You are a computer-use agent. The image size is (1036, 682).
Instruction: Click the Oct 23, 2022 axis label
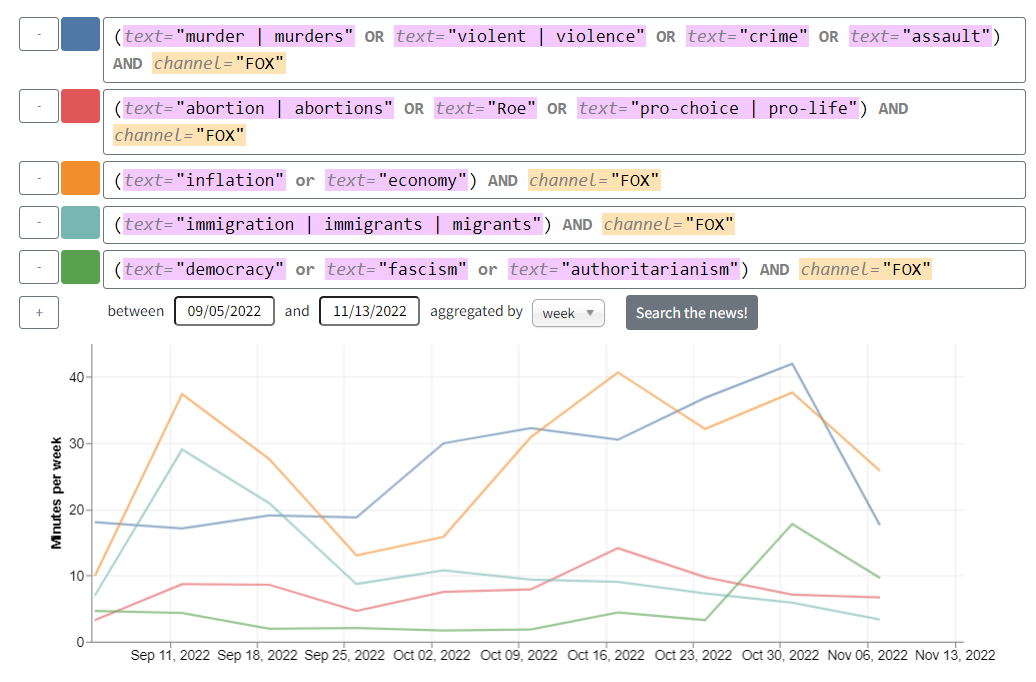click(x=693, y=656)
